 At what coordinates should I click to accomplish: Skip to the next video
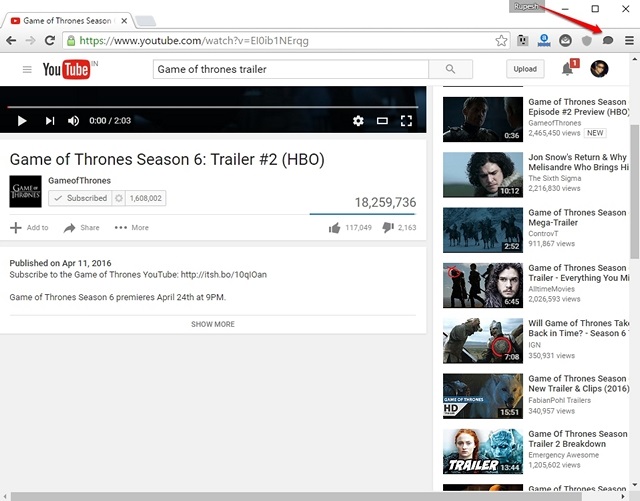pos(50,121)
